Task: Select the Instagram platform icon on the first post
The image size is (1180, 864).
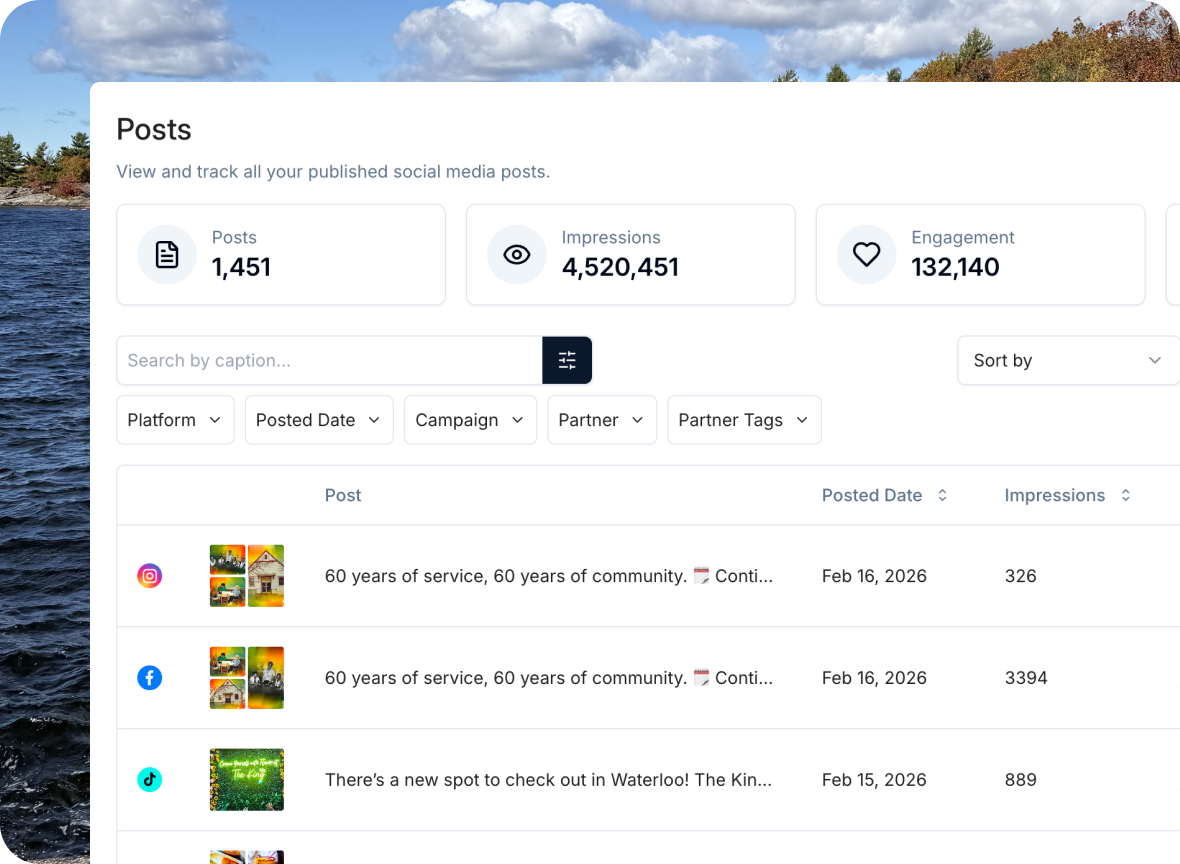Action: (150, 576)
